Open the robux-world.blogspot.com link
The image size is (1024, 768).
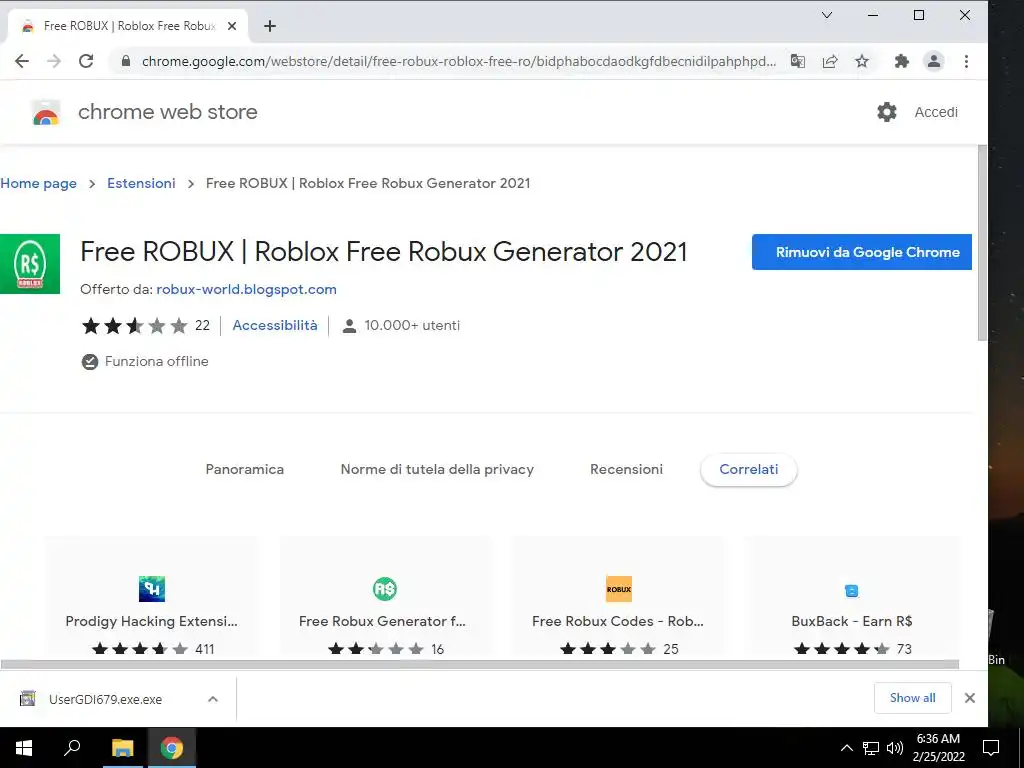(246, 289)
